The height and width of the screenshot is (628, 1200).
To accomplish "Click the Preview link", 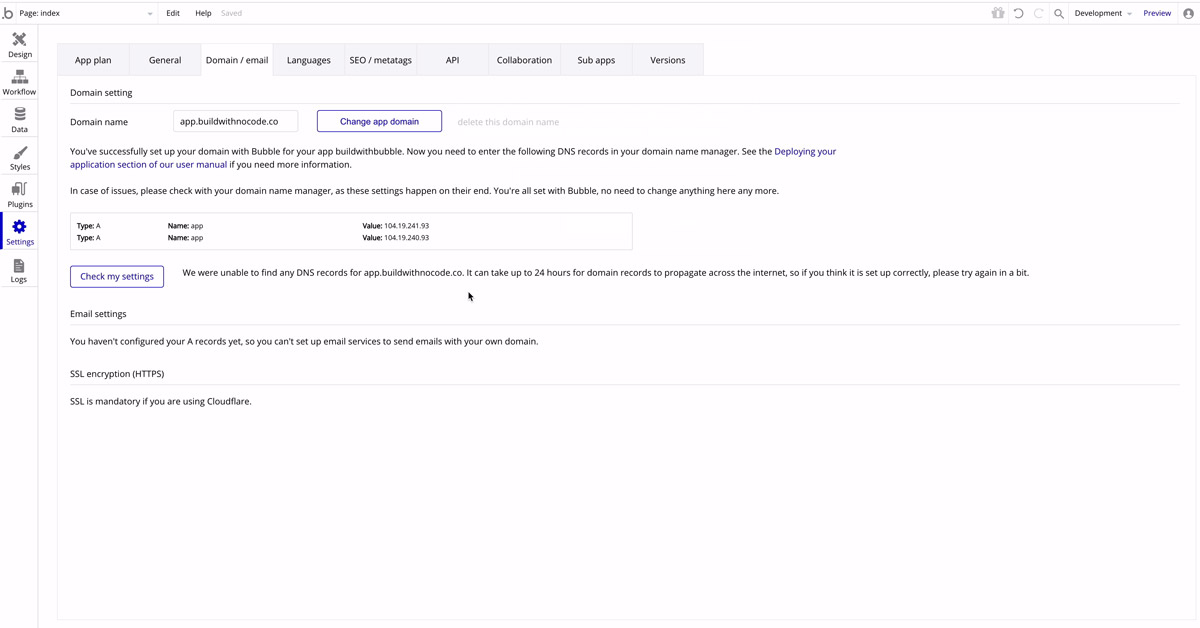I will [1157, 13].
